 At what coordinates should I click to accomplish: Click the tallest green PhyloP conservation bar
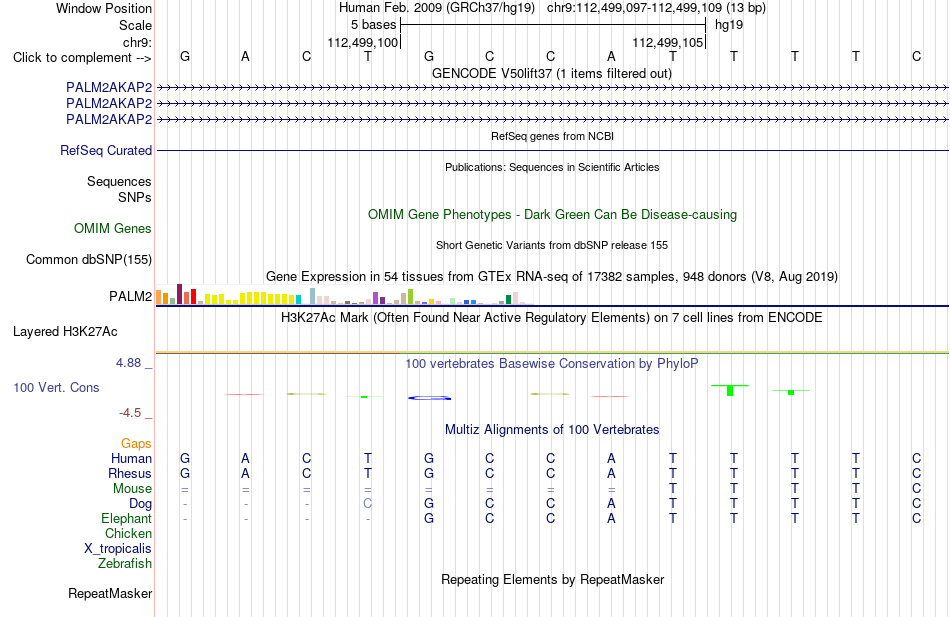click(730, 390)
